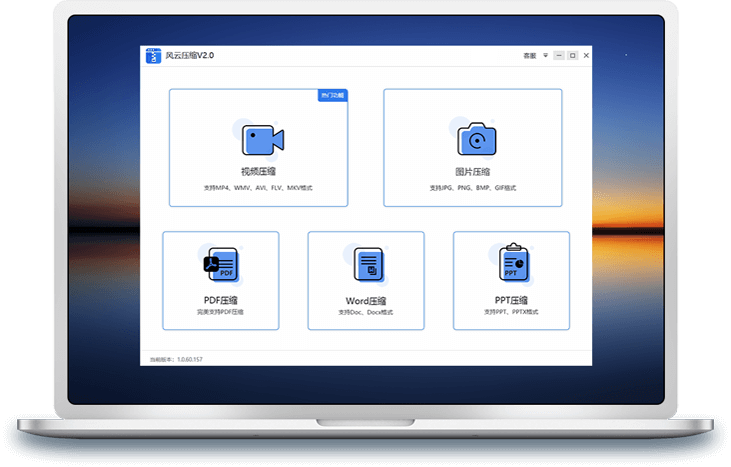The width and height of the screenshot is (731, 467).
Task: Open the PDF压缩 text label
Action: coord(220,300)
